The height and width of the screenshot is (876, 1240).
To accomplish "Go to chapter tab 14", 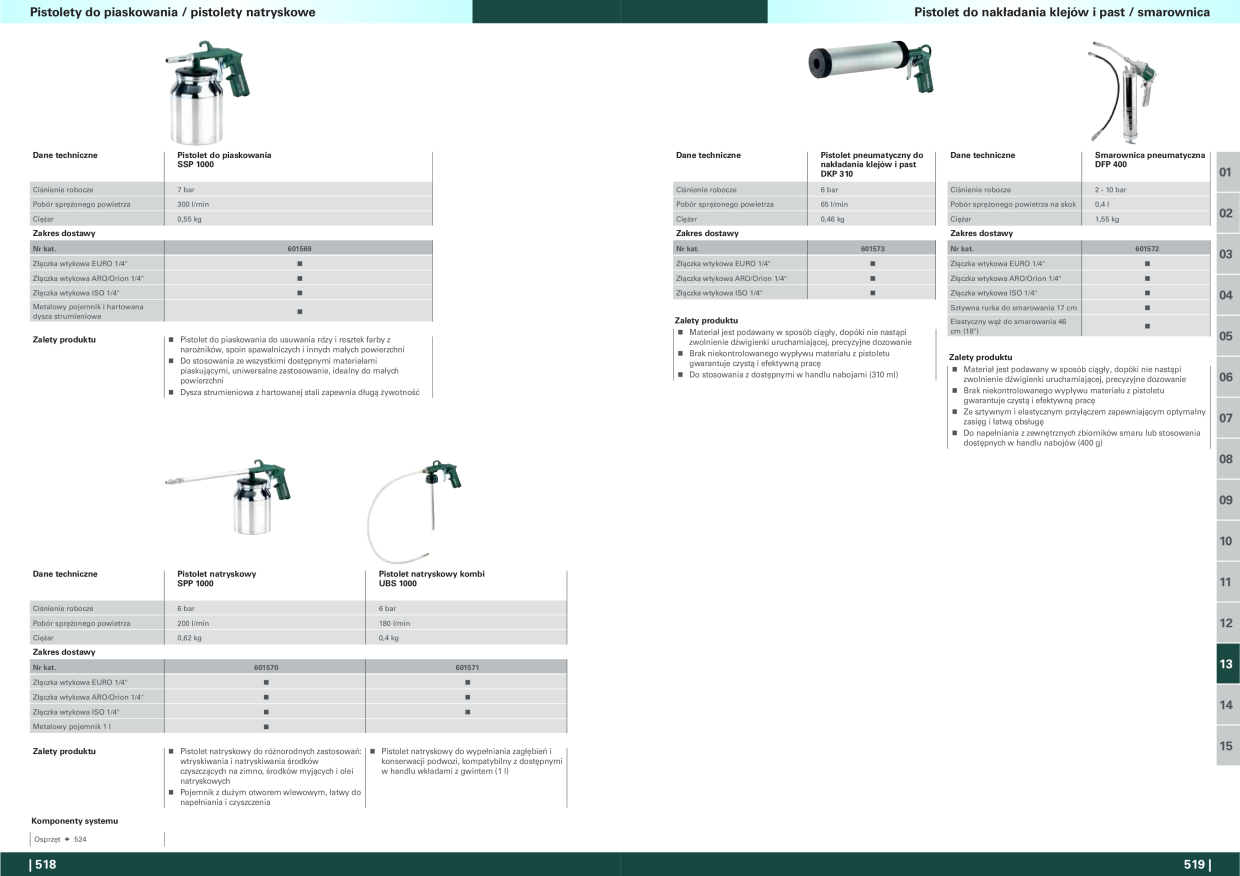I will tap(1227, 705).
